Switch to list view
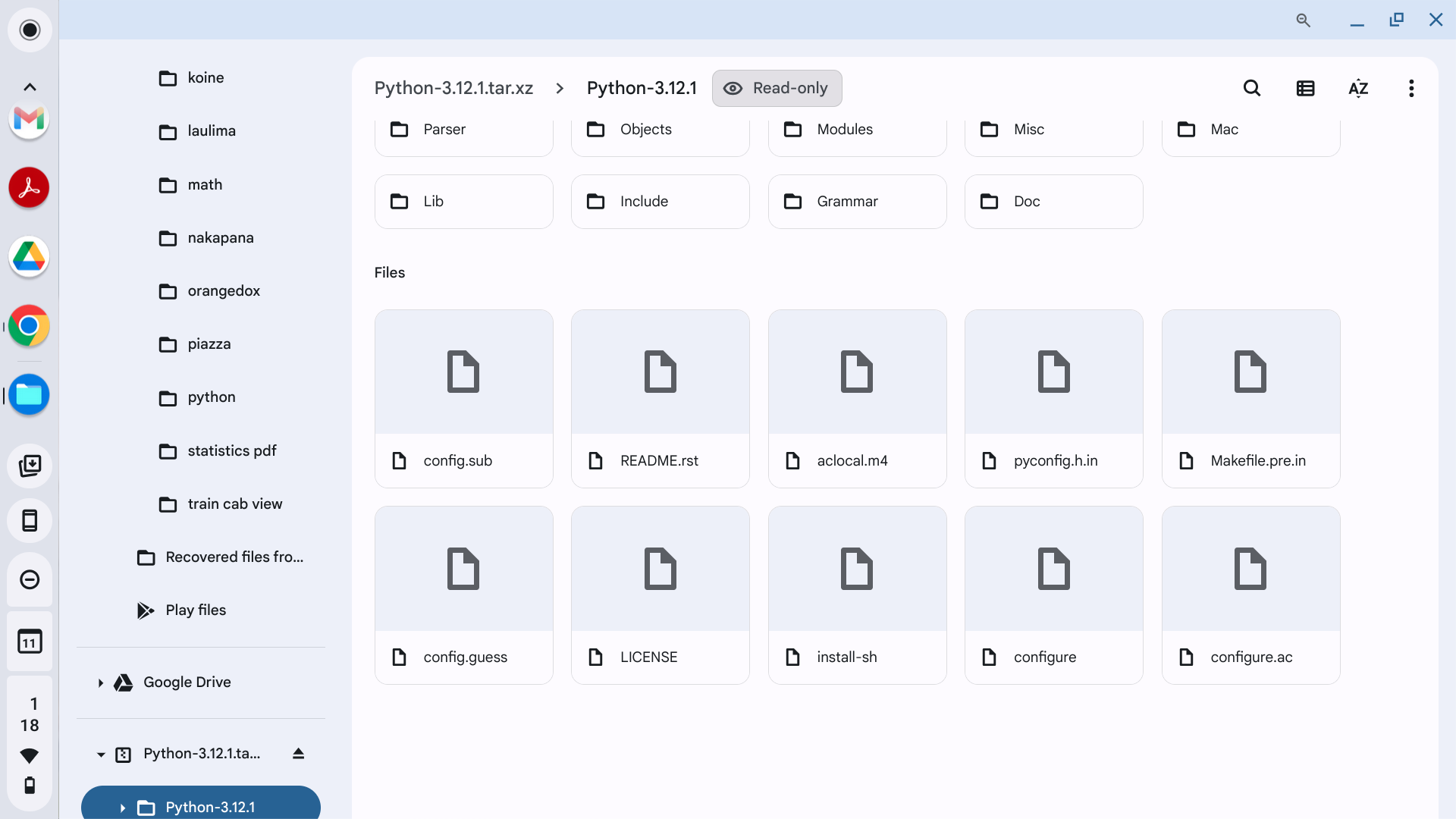The width and height of the screenshot is (1456, 819). click(x=1305, y=89)
